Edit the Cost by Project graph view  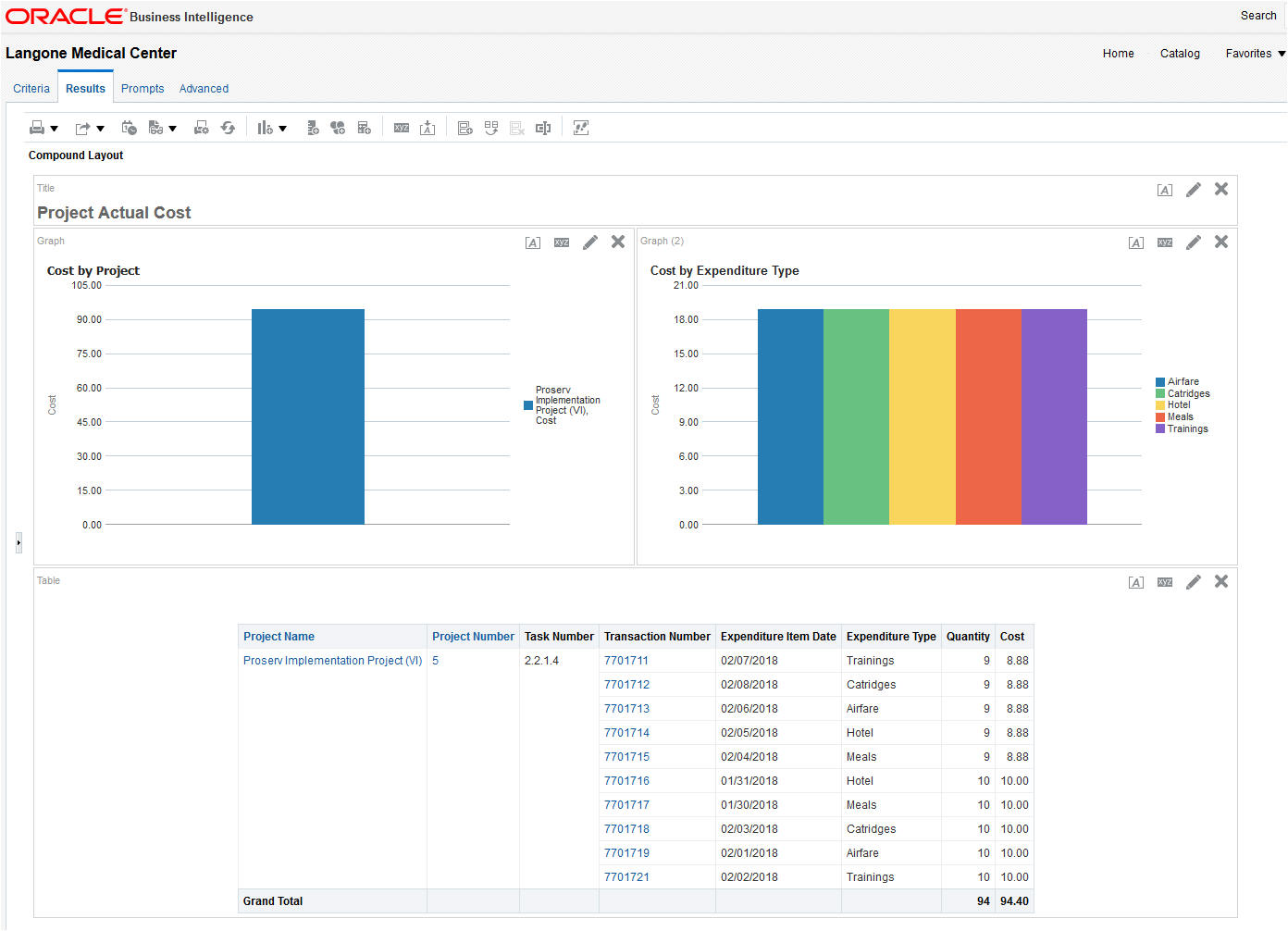(590, 242)
